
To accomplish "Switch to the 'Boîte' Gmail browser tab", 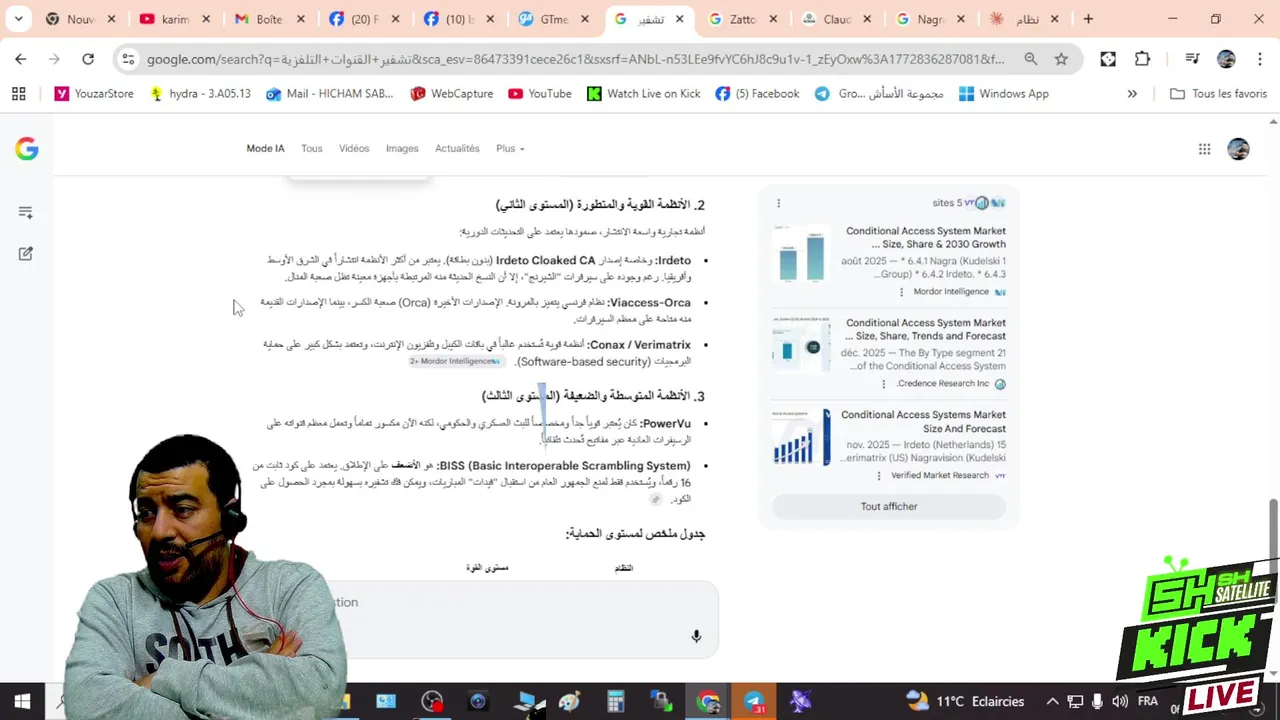I will pos(268,19).
